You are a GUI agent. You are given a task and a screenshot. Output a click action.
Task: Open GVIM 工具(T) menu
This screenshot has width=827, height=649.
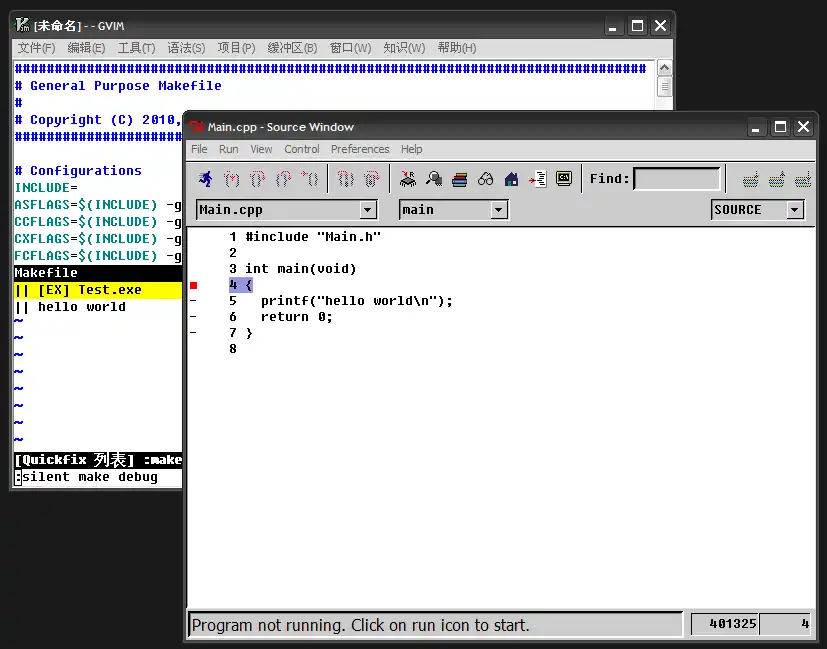tap(136, 48)
